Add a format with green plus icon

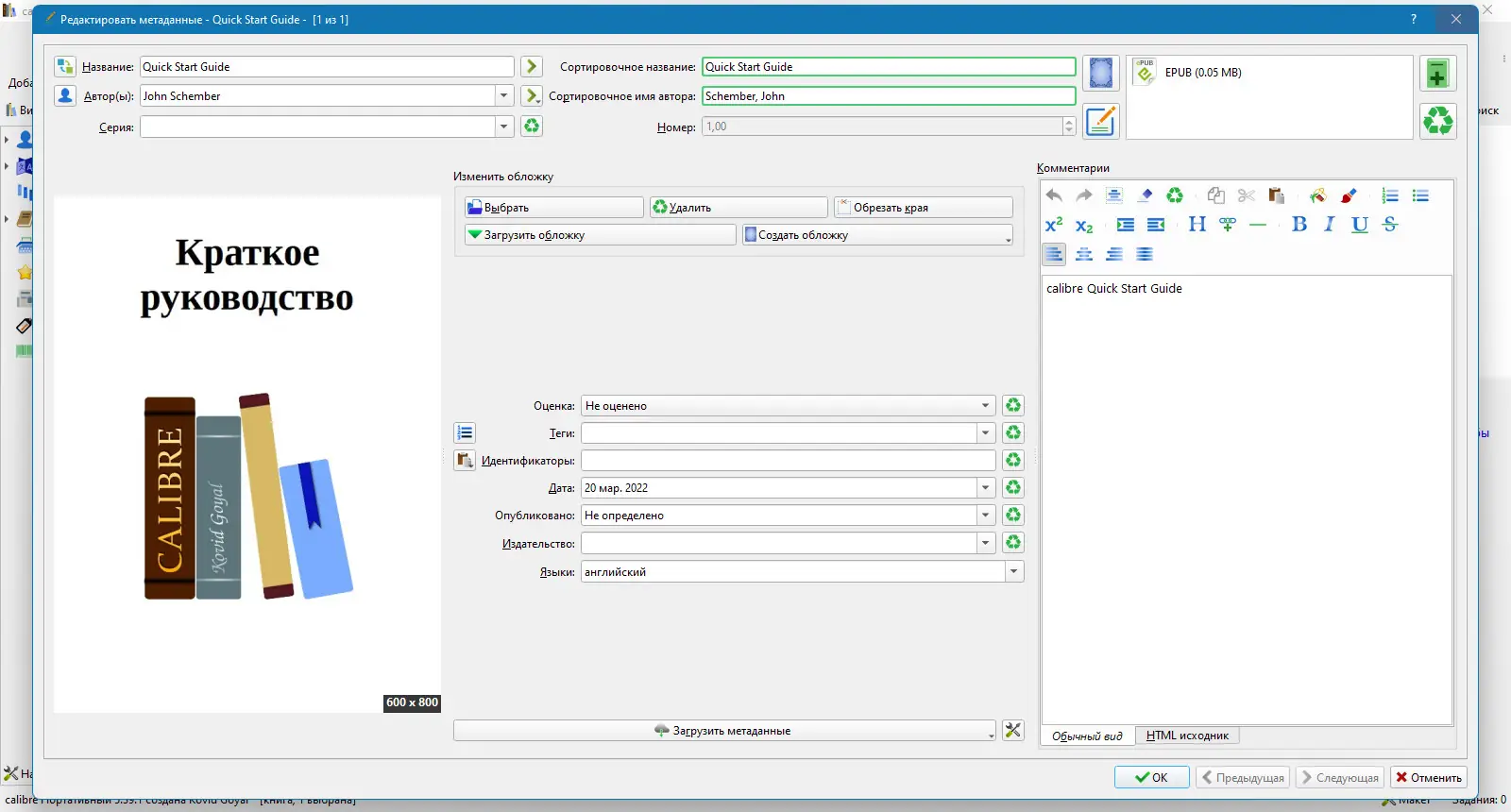[1437, 73]
